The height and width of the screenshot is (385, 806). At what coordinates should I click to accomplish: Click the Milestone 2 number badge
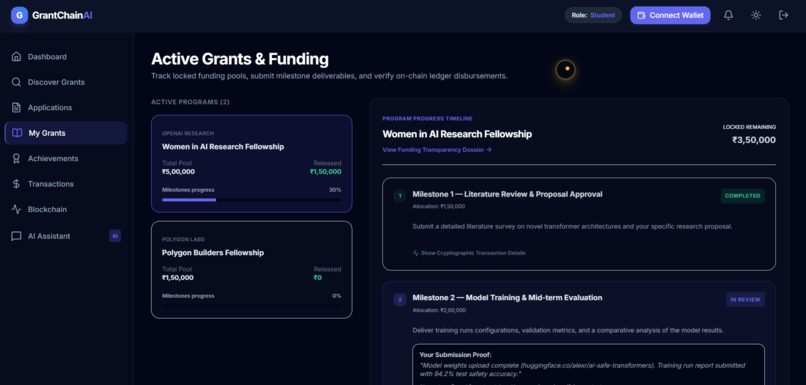tap(400, 300)
